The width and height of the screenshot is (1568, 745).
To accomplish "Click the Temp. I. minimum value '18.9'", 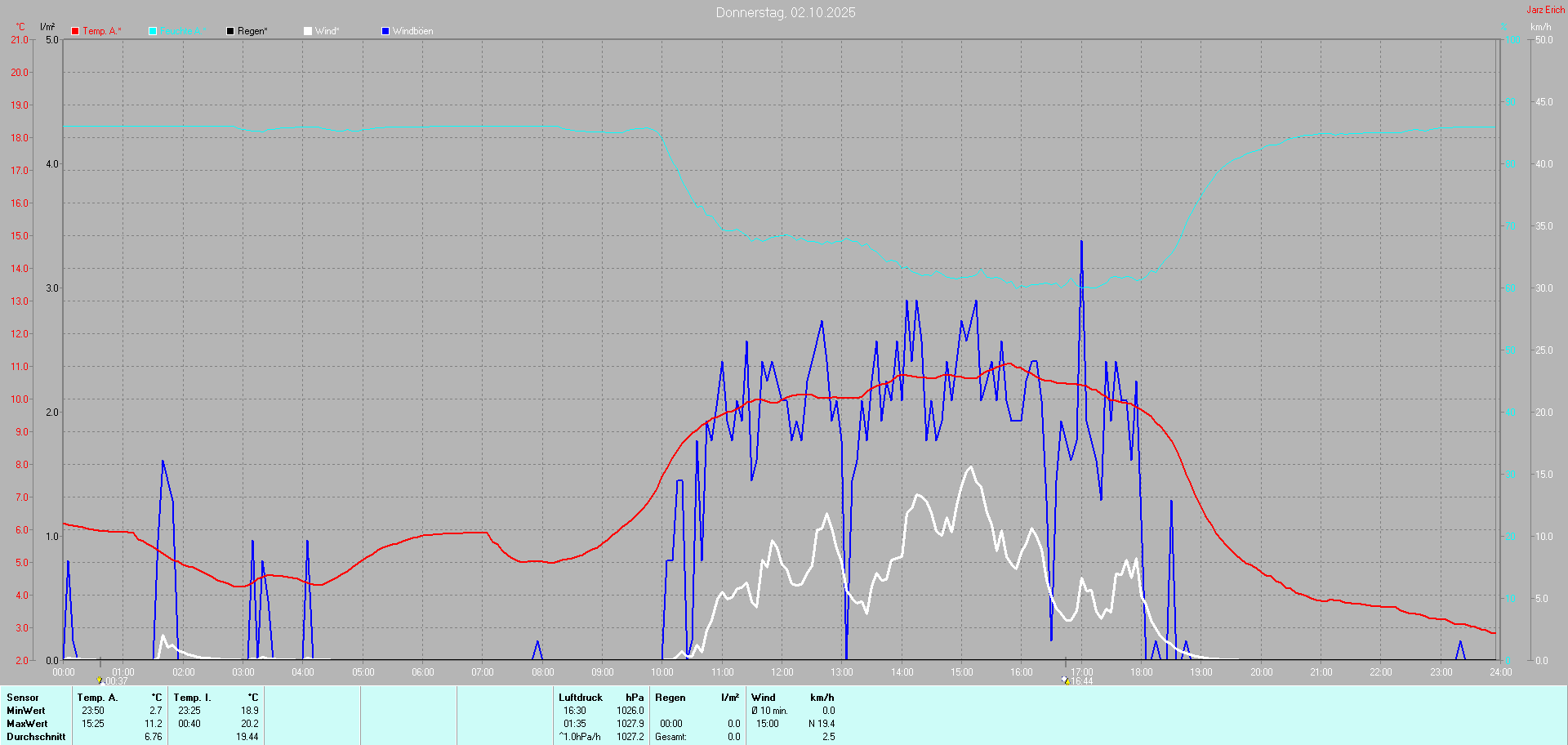I will tap(250, 711).
